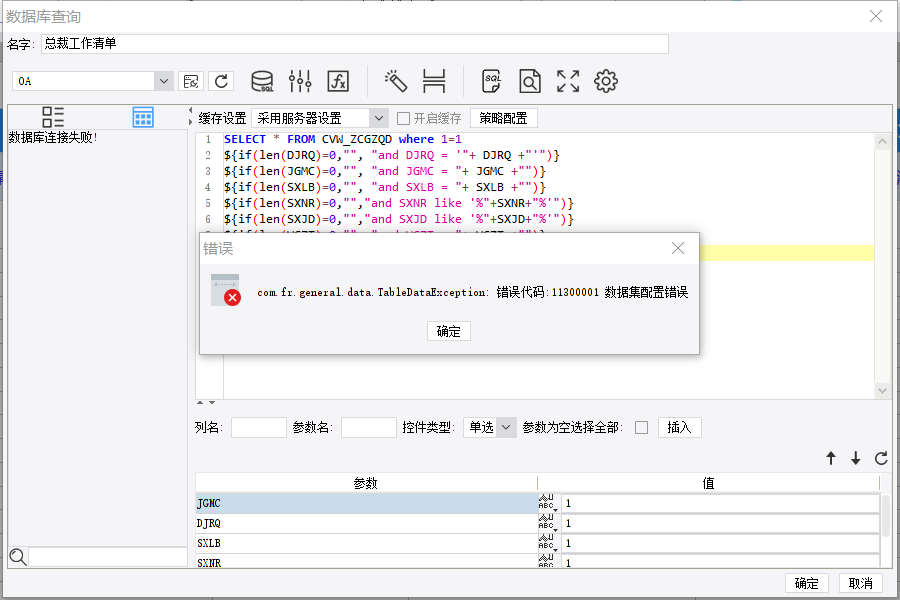
Task: Switch to the table grid view tab
Action: point(143,117)
